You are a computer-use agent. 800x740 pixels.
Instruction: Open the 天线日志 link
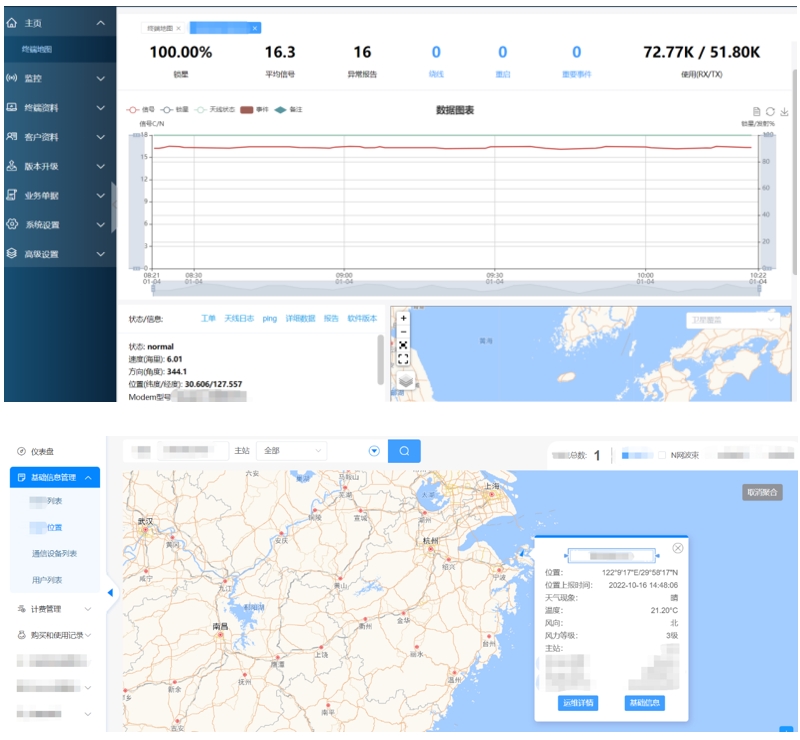[239, 318]
